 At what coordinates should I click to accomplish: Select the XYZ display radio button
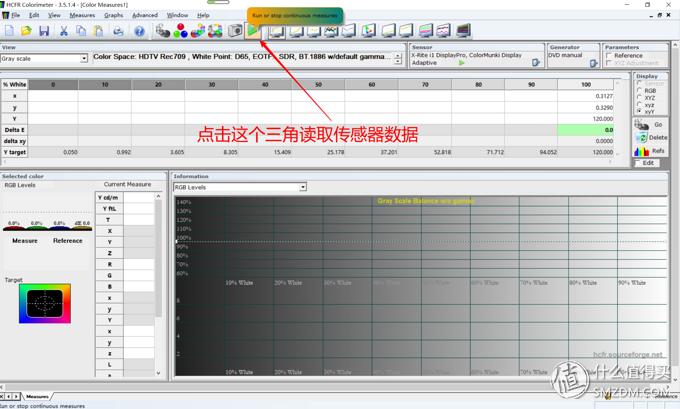(639, 98)
